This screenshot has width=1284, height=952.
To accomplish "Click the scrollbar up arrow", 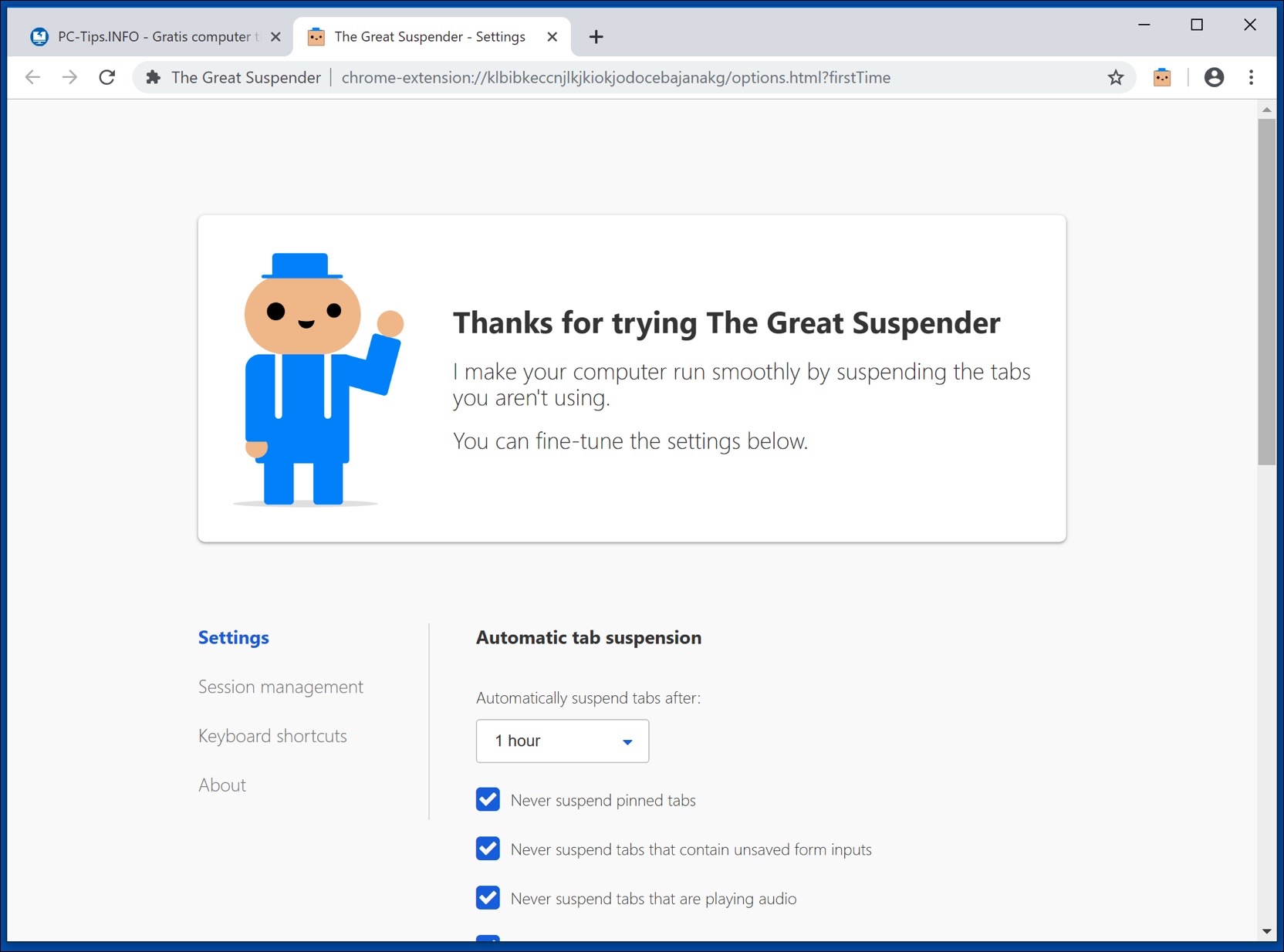I will click(x=1266, y=110).
